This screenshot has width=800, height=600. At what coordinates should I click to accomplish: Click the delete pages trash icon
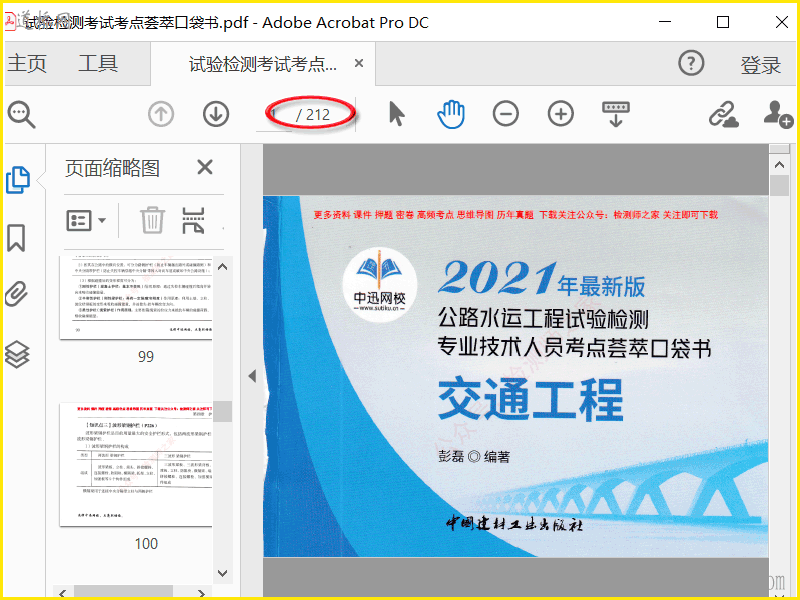click(153, 220)
